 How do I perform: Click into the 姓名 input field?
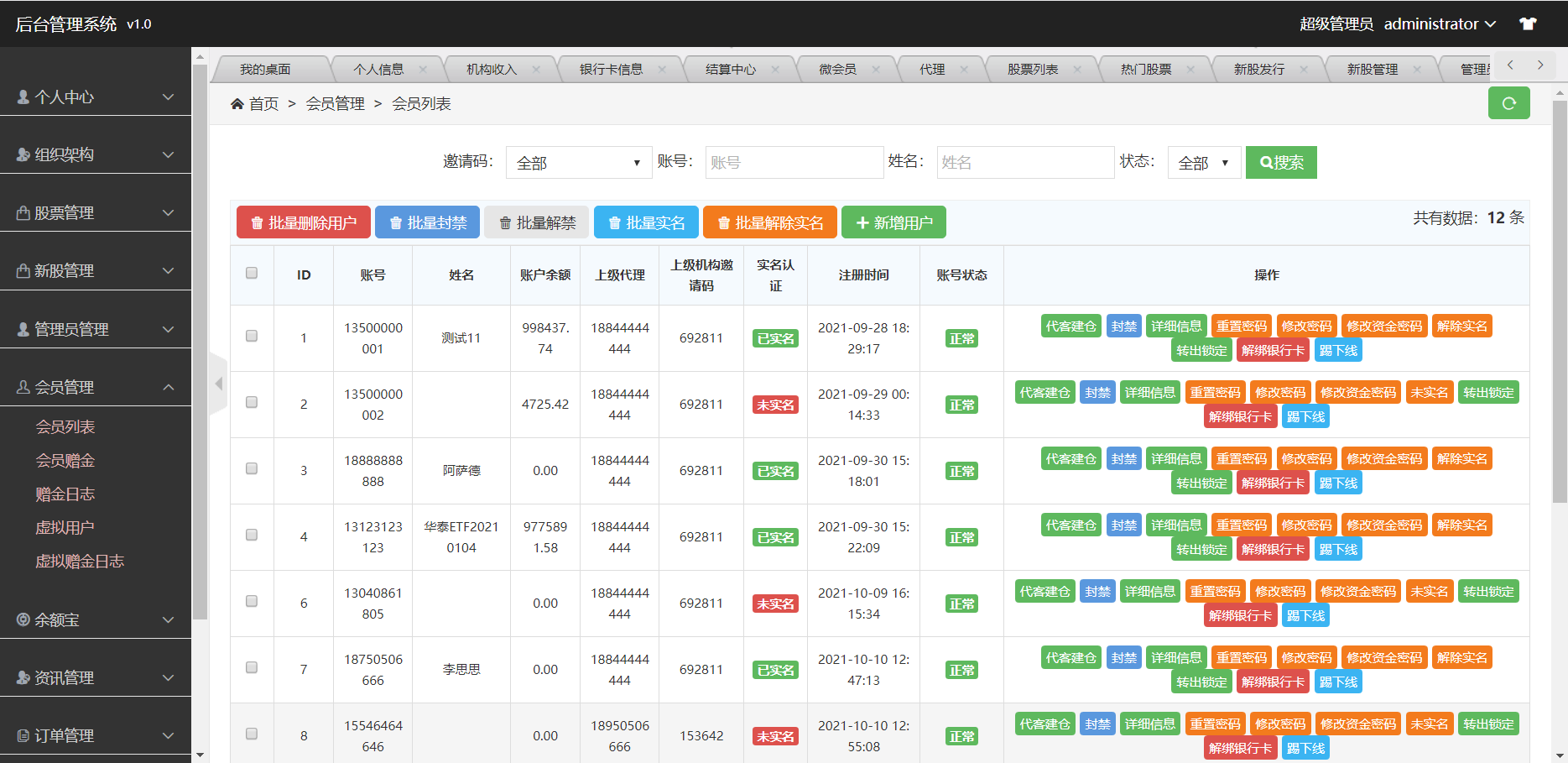point(1025,162)
